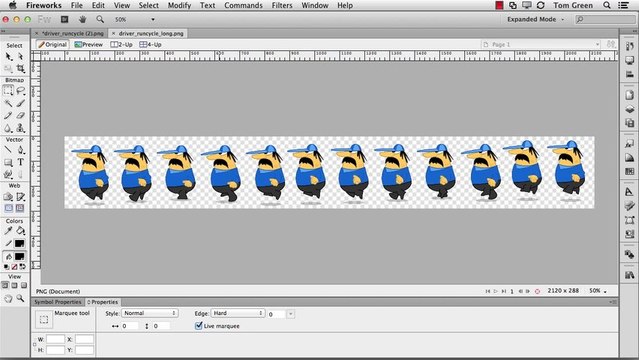Play the animation
Viewport: 639px width, 360px height.
click(496, 291)
